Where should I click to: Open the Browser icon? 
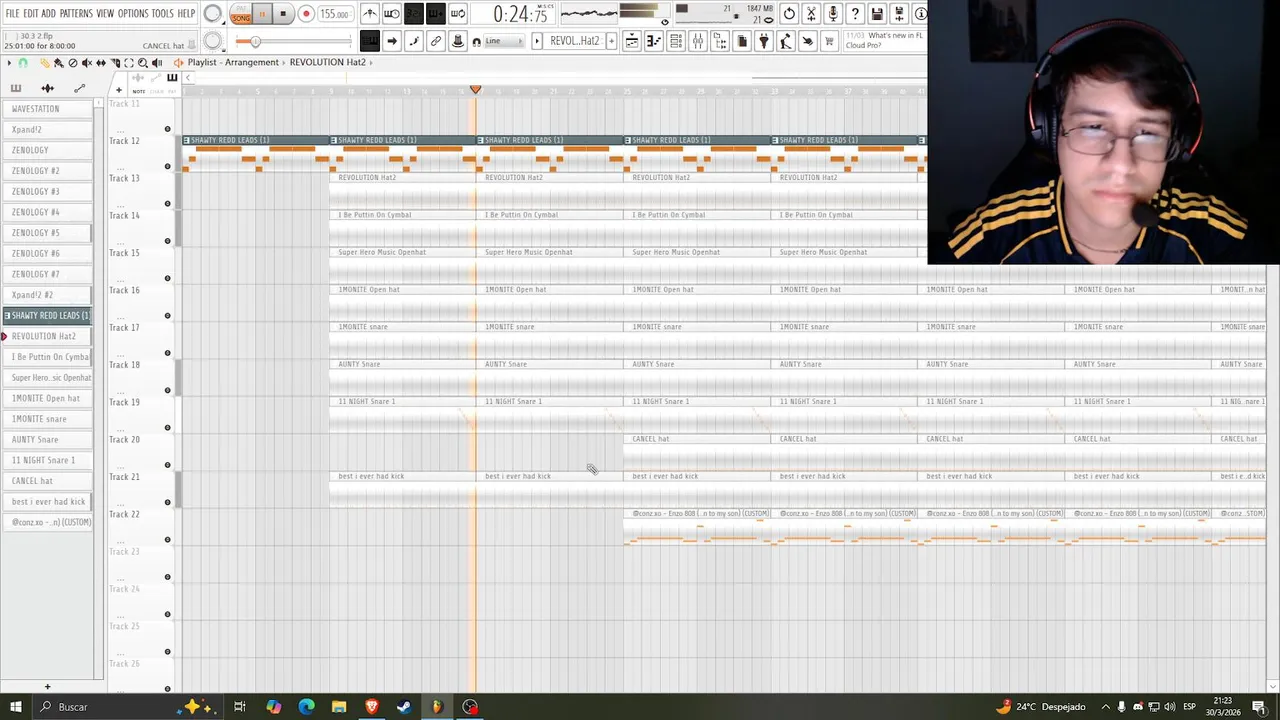tap(720, 41)
